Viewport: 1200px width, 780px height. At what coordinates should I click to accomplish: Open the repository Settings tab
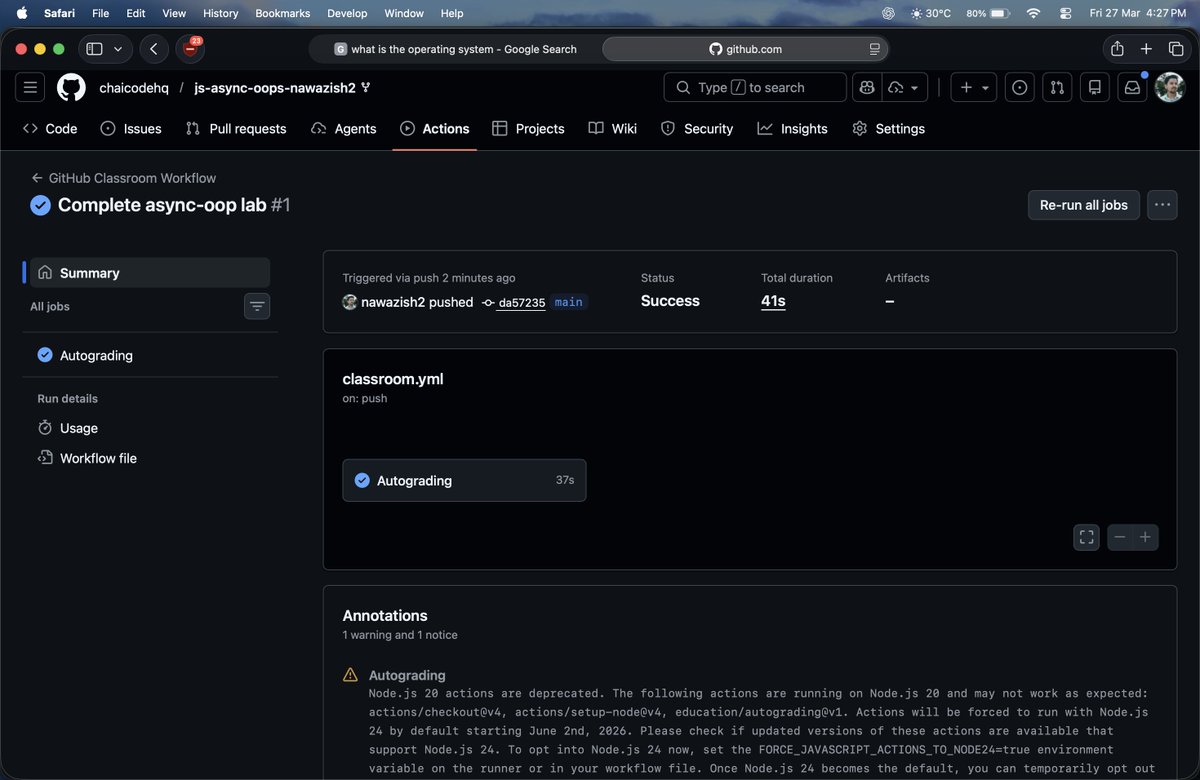888,129
